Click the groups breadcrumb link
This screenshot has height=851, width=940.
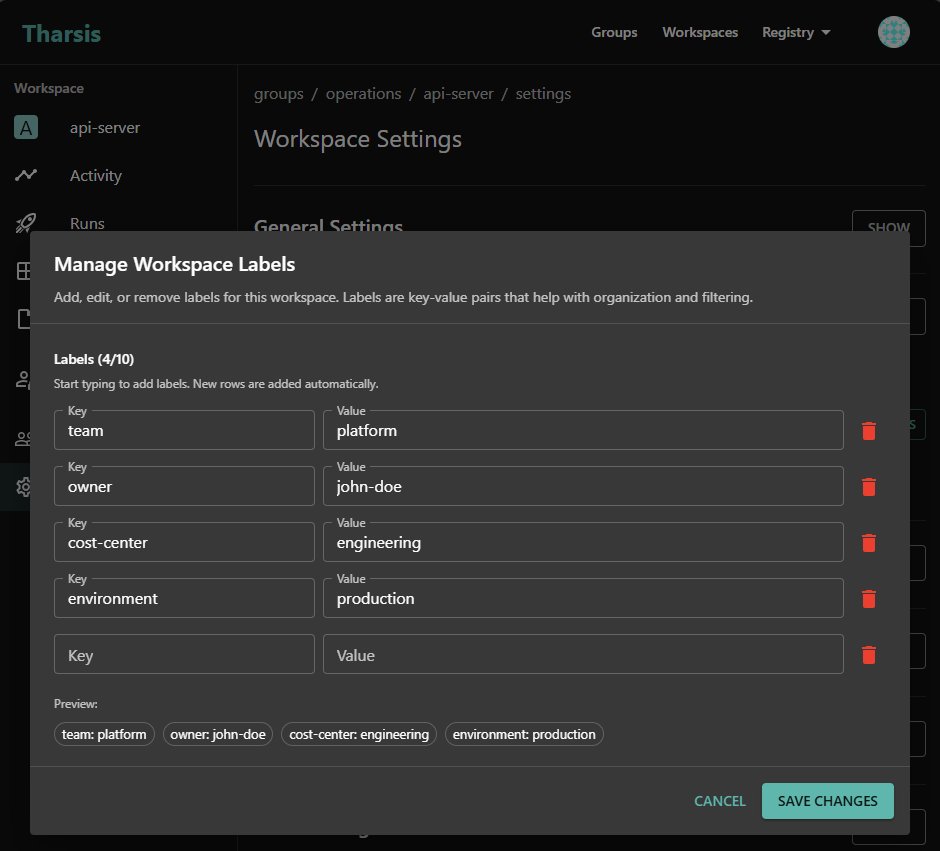click(x=278, y=93)
